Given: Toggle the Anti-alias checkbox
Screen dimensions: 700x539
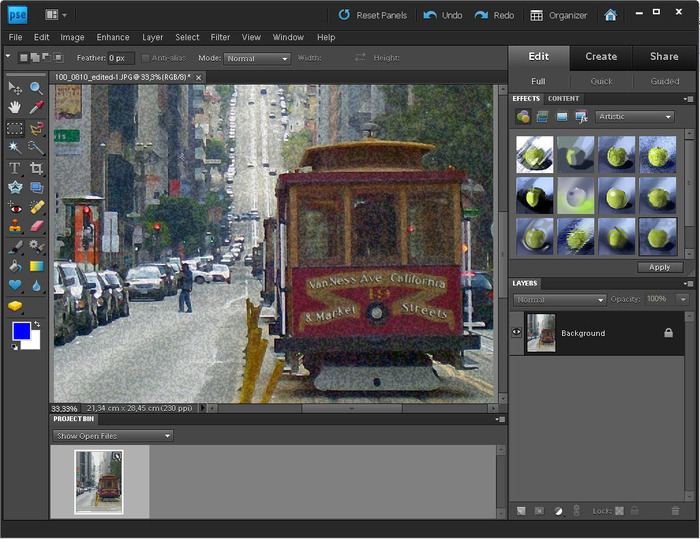Looking at the screenshot, I should tap(145, 58).
